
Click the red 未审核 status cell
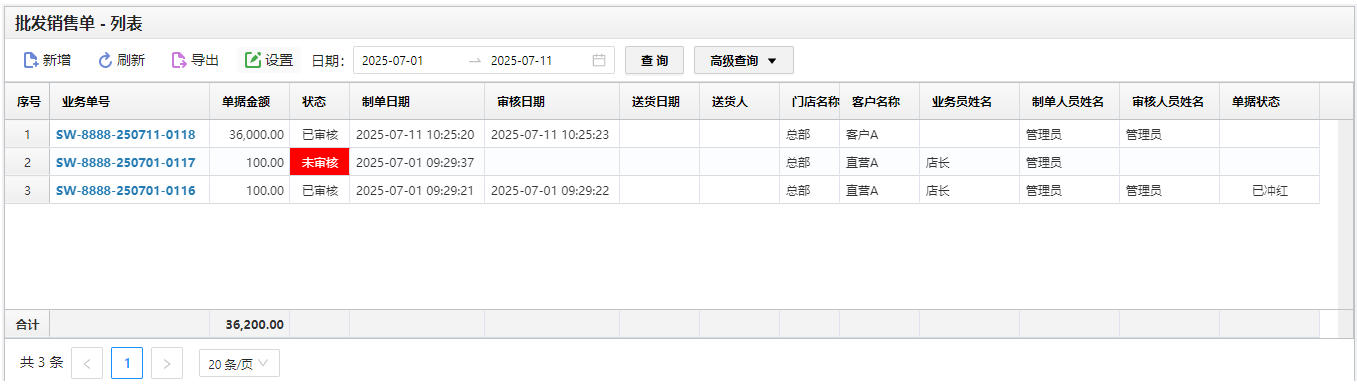[319, 162]
